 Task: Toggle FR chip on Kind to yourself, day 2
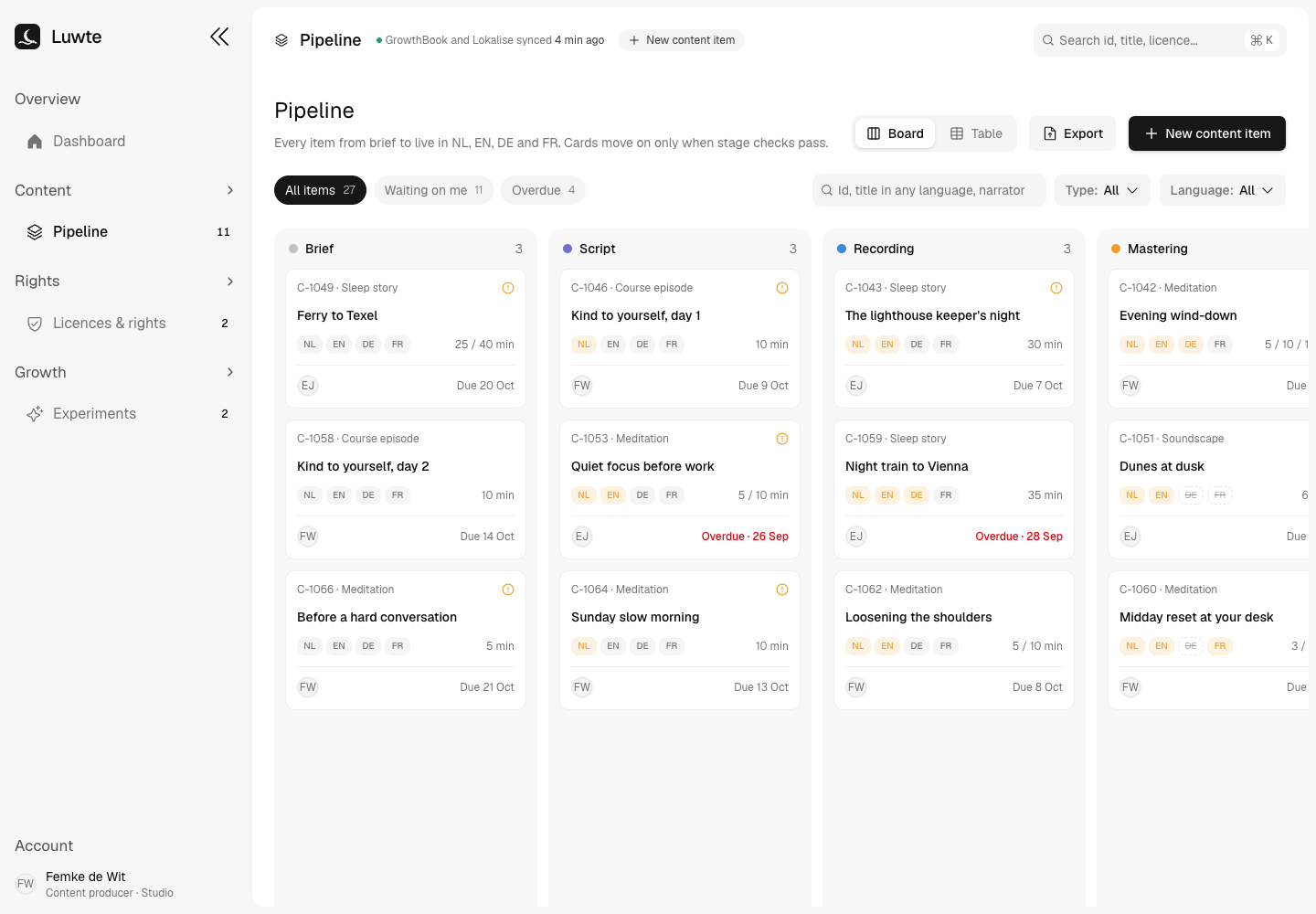[398, 495]
